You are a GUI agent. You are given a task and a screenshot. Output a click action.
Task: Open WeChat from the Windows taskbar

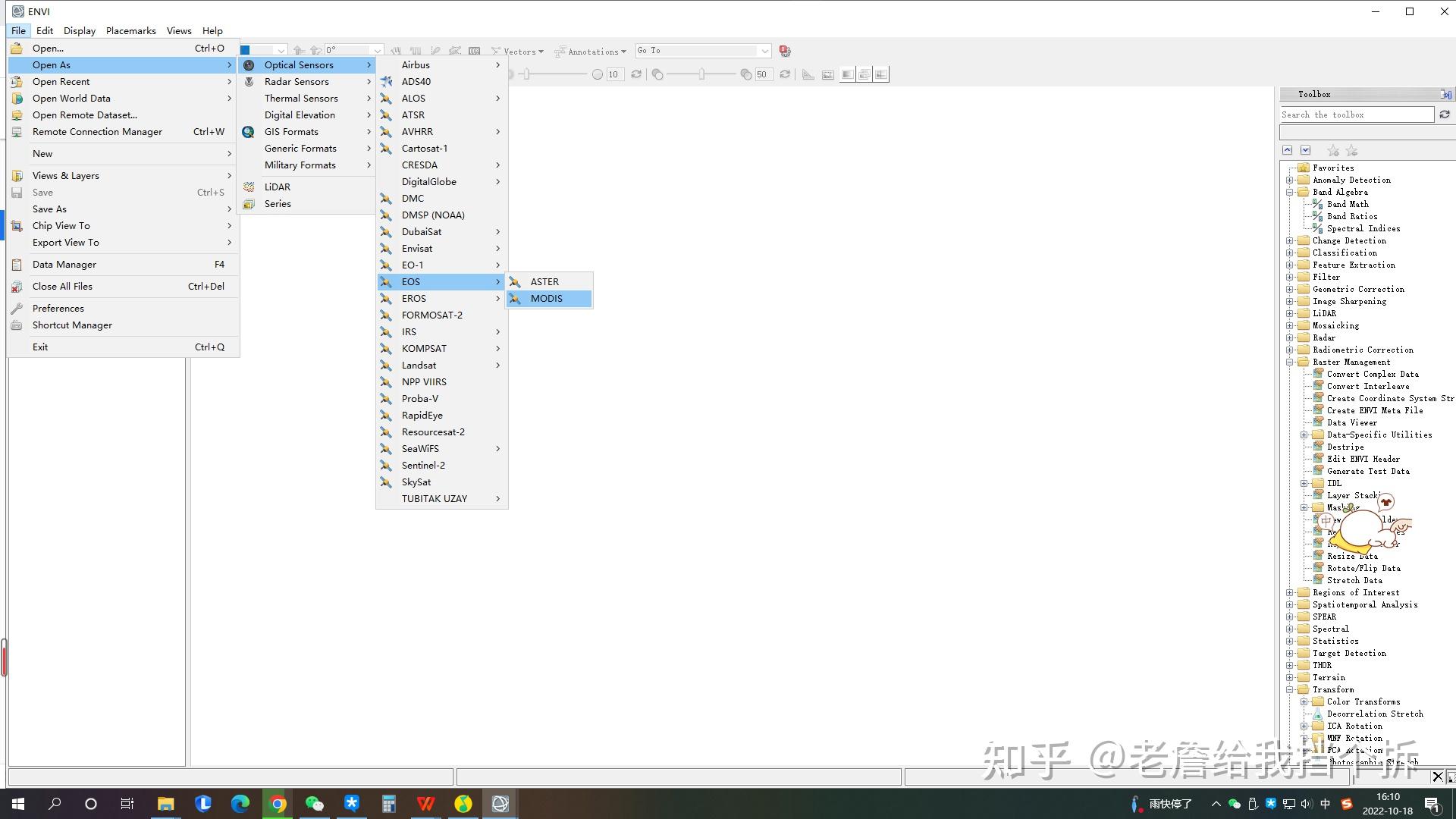(314, 804)
